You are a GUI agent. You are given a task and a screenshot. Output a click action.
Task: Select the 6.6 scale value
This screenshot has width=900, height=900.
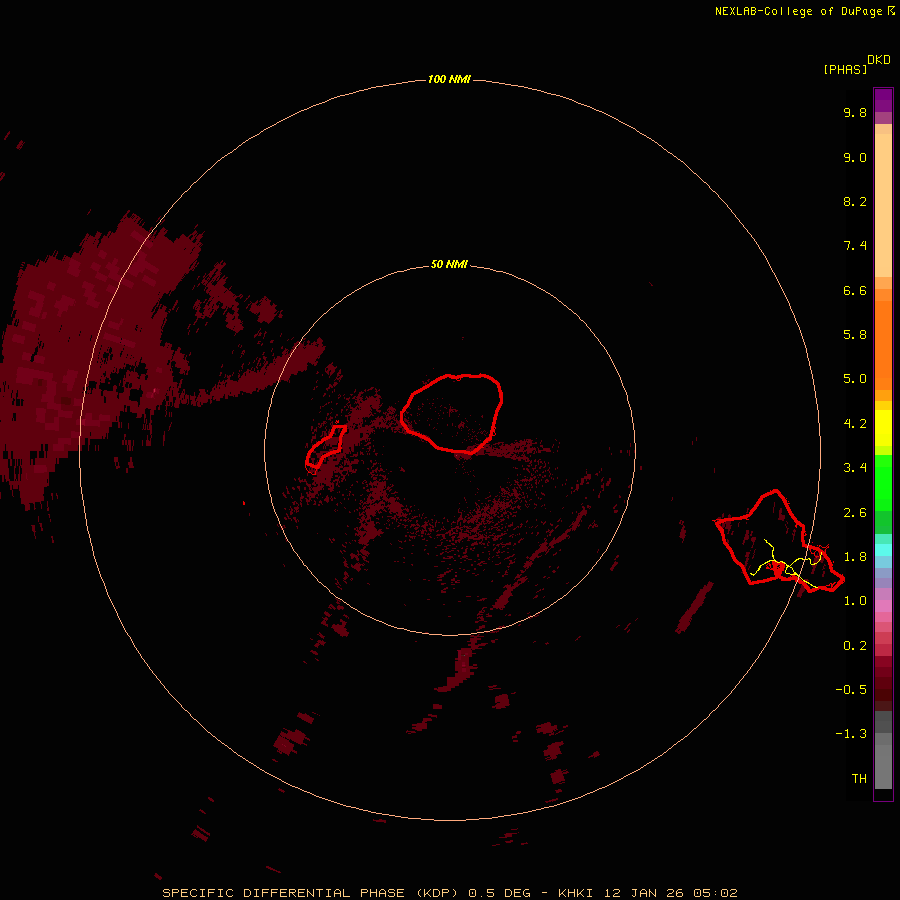pos(855,290)
